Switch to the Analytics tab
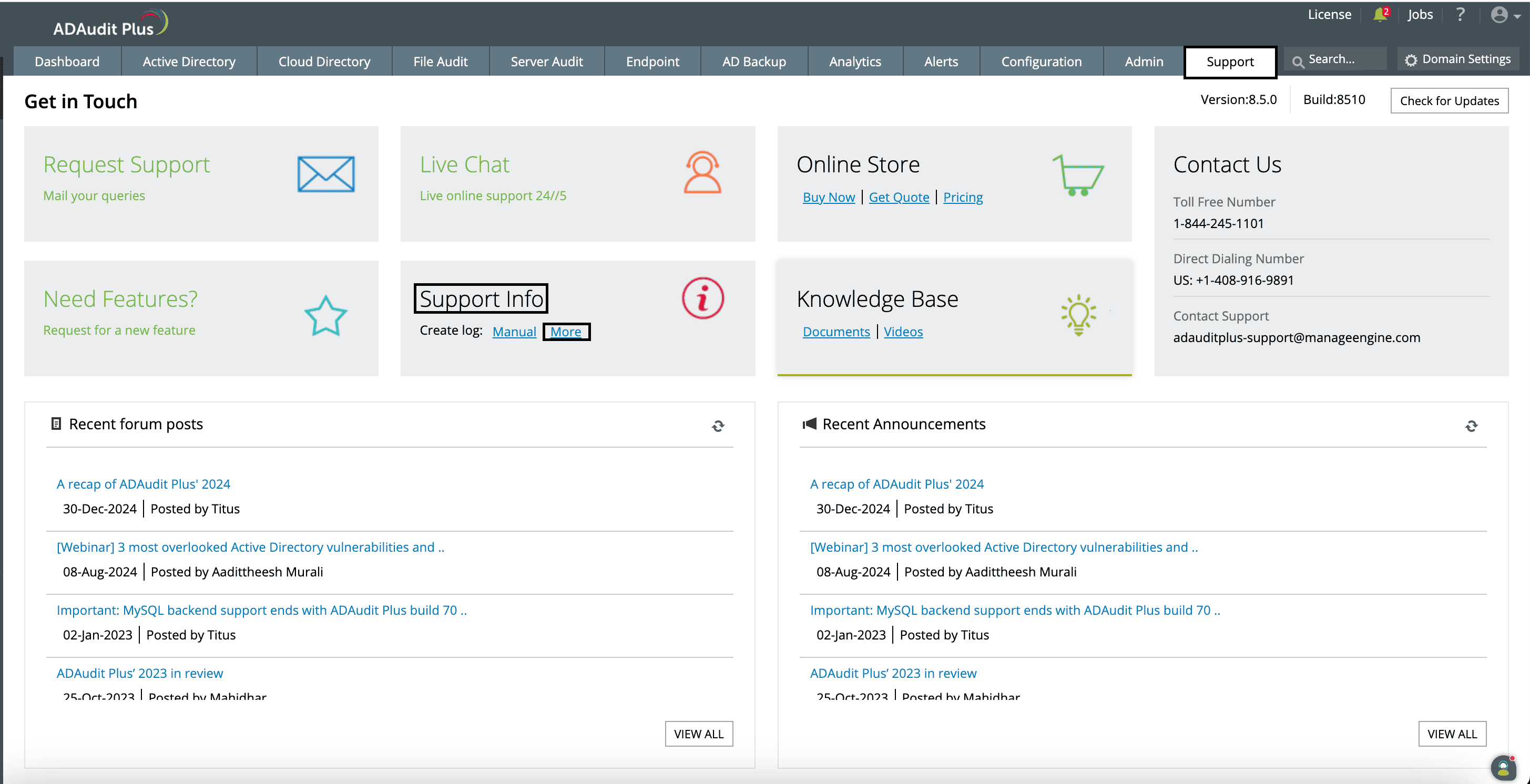The image size is (1530, 784). [x=855, y=61]
